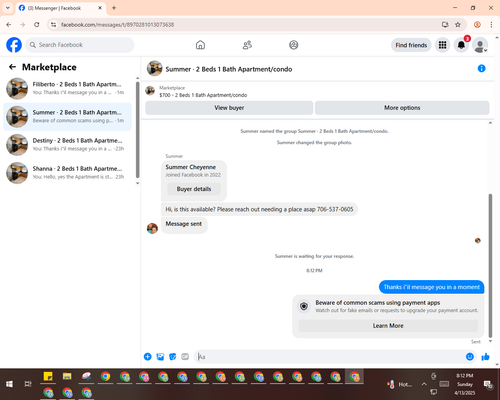Click the Marketplace listing thumbnail

pyautogui.click(x=150, y=90)
